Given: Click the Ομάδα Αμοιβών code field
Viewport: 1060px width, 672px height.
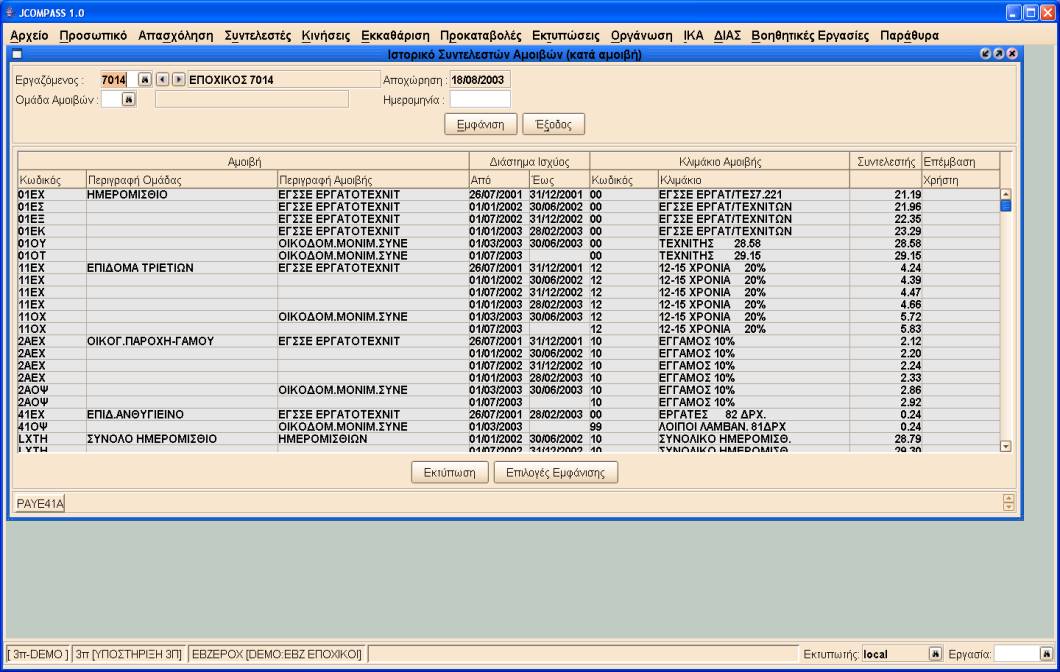Looking at the screenshot, I should tap(111, 99).
